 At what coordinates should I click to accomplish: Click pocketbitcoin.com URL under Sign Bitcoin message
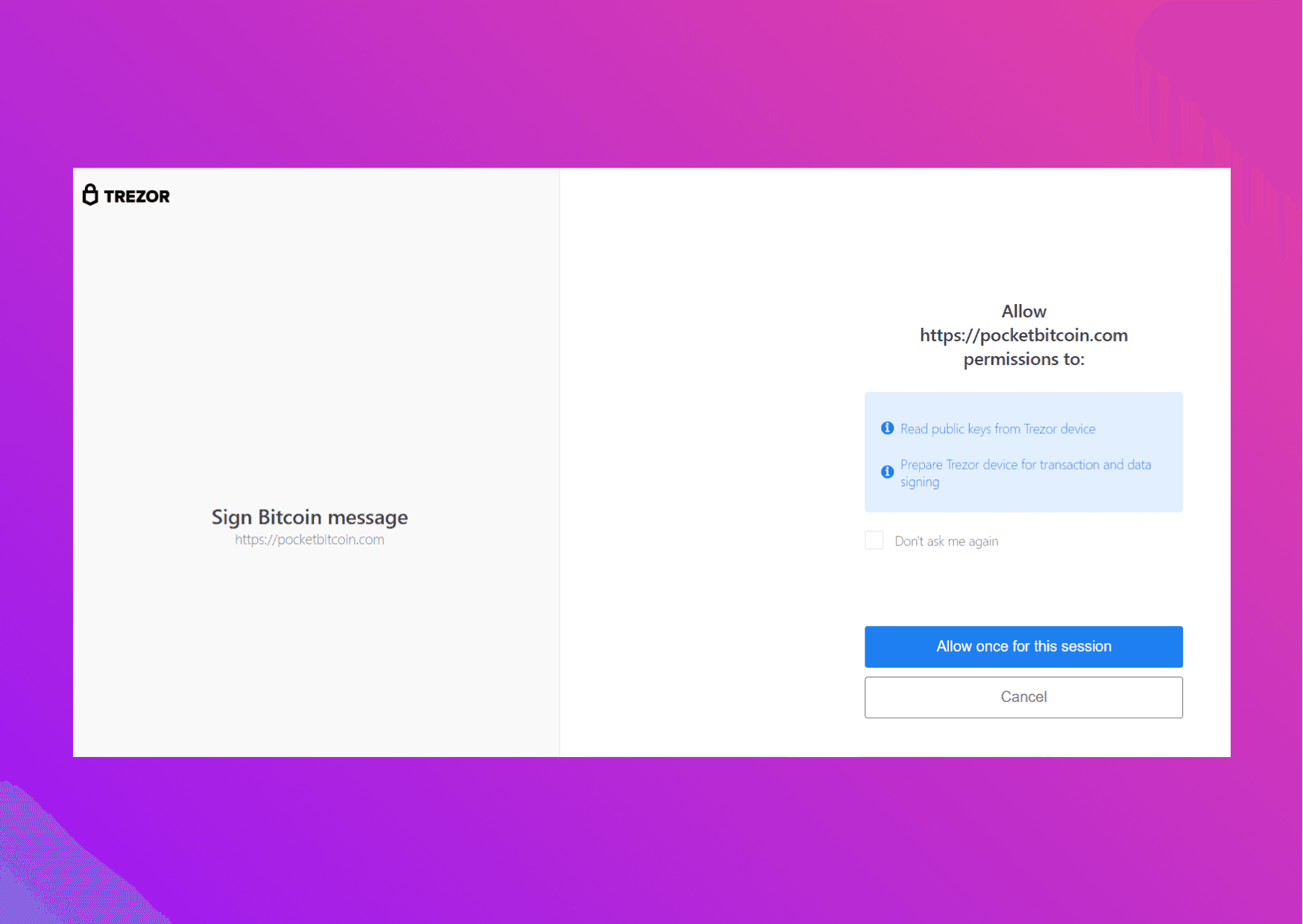coord(309,539)
